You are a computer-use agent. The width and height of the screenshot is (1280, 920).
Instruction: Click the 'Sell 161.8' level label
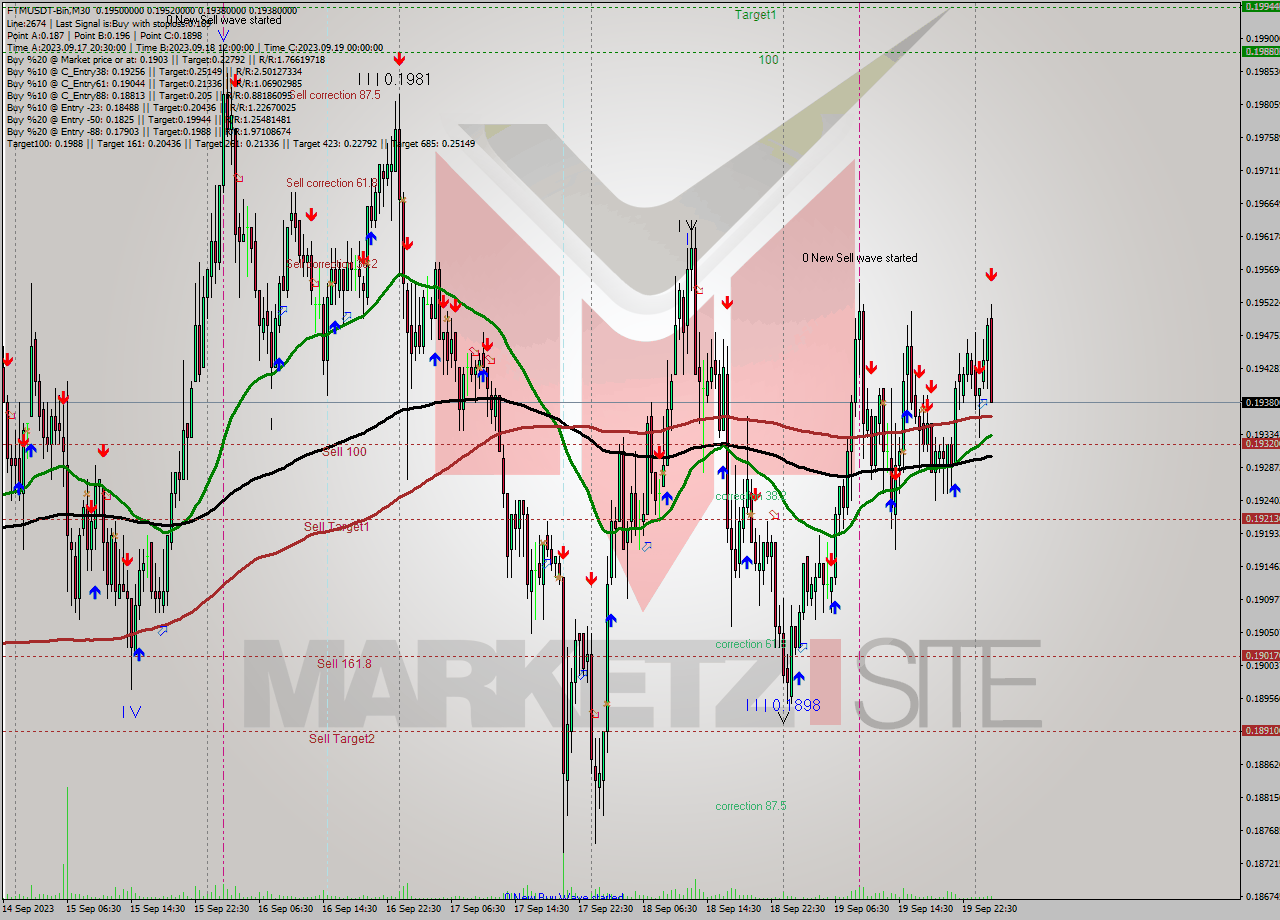pyautogui.click(x=345, y=663)
